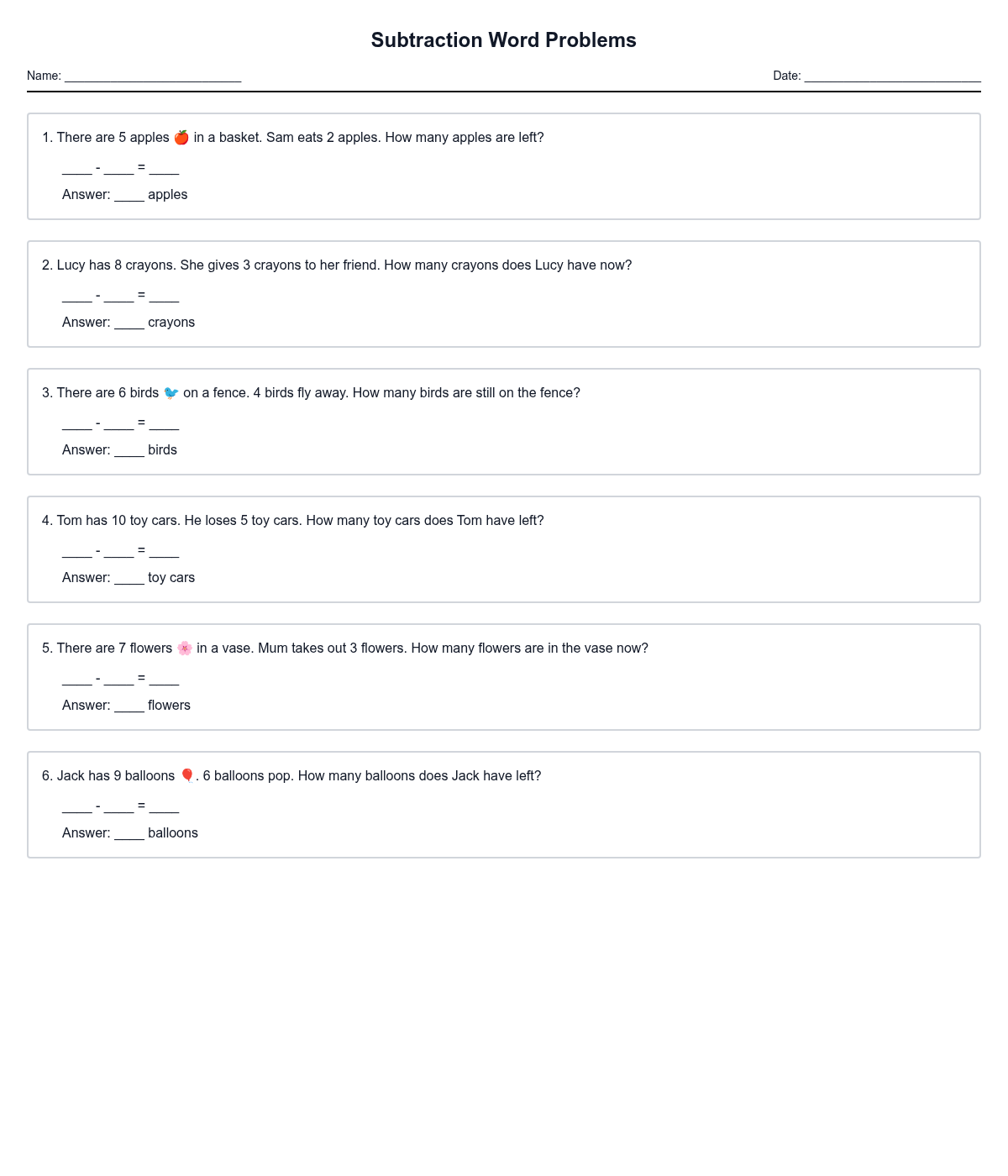
Task: Click the apple emoji in problem 1
Action: [x=181, y=138]
